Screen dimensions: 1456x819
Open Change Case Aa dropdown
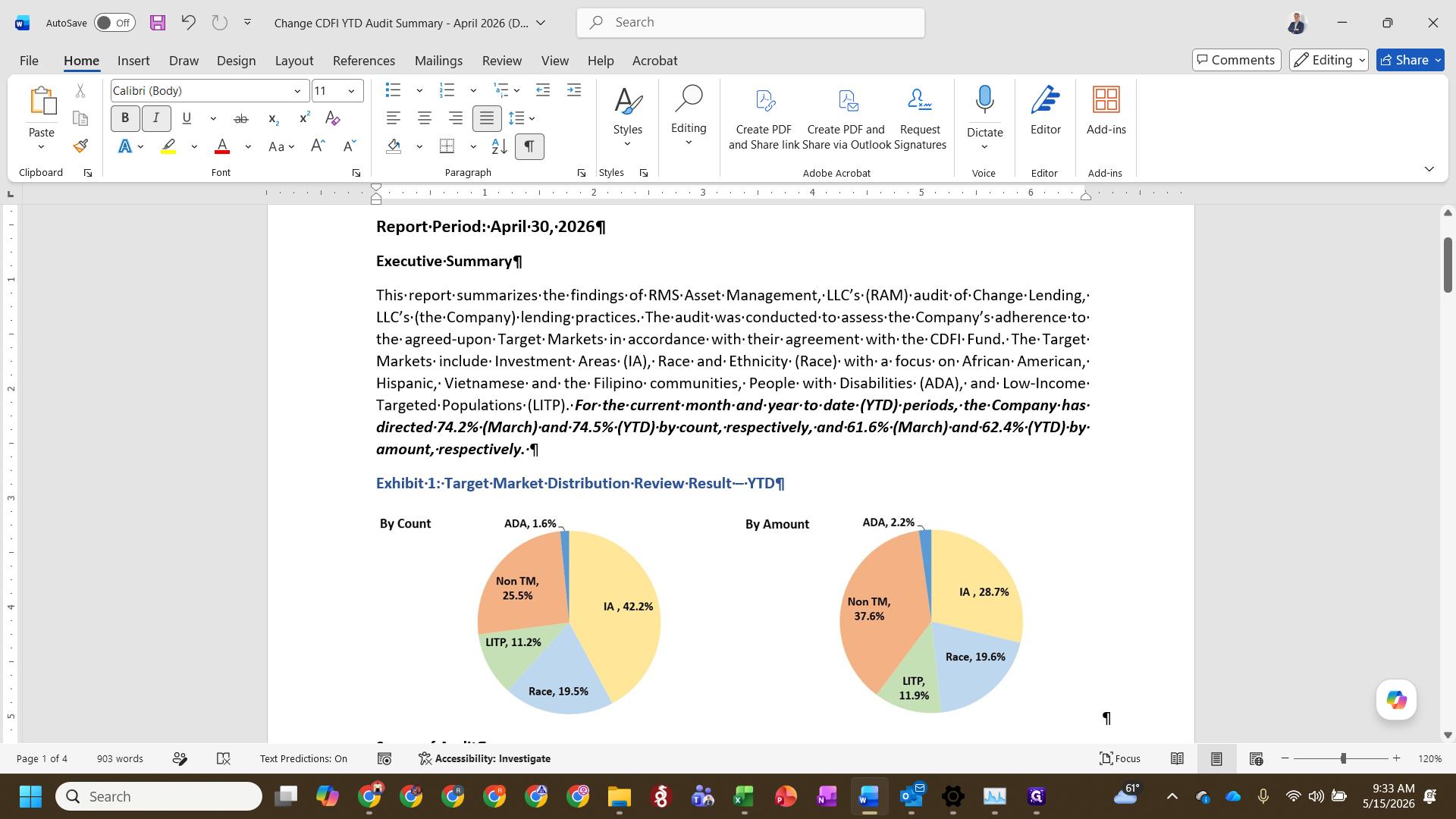pos(281,146)
